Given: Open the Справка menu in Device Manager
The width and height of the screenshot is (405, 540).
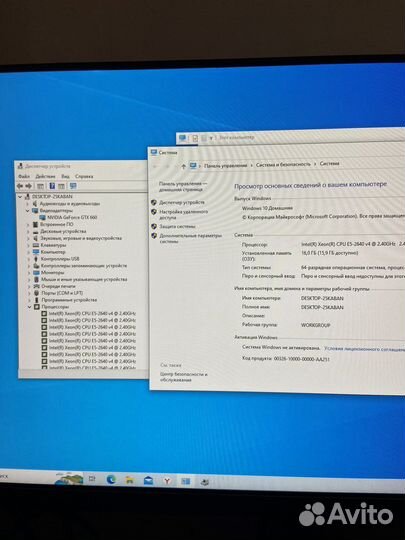Looking at the screenshot, I should 84,176.
